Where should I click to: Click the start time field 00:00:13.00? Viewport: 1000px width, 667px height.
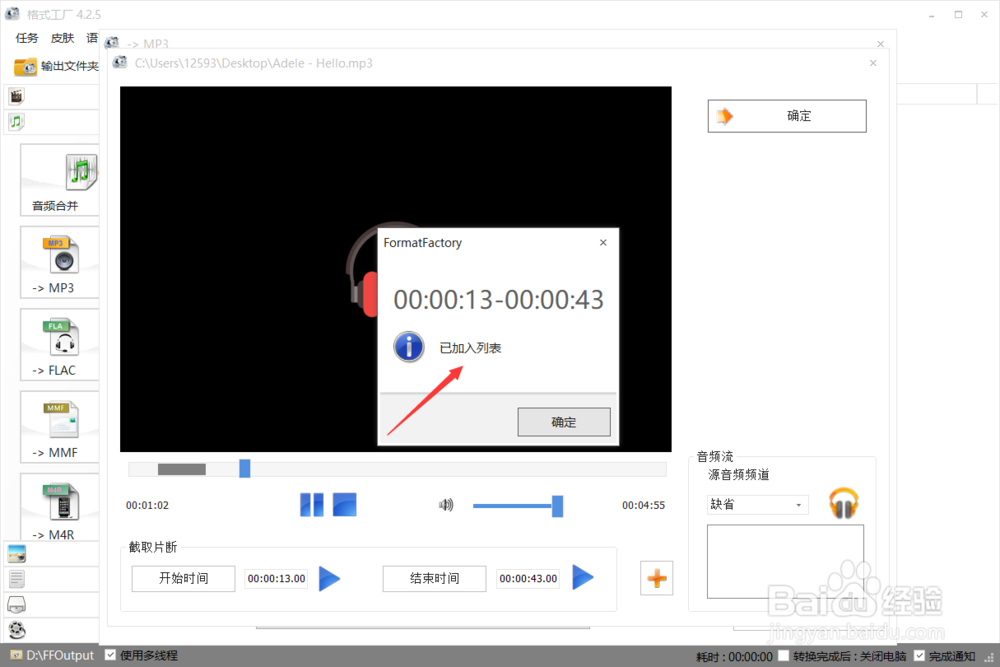coord(276,578)
